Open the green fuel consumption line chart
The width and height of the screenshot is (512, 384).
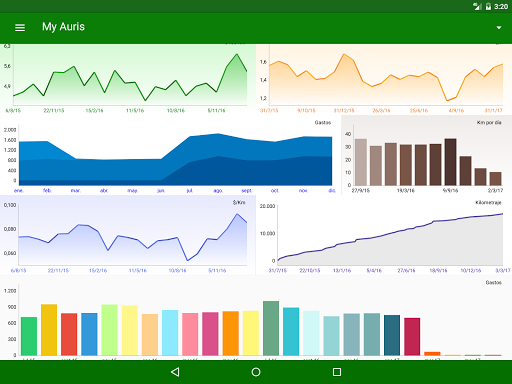pos(128,79)
